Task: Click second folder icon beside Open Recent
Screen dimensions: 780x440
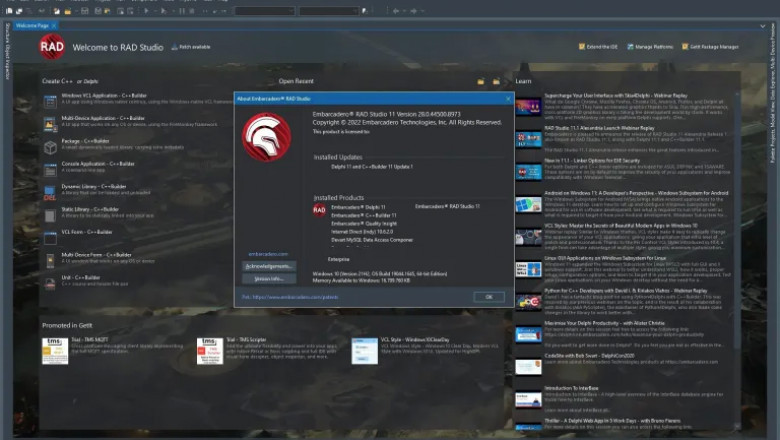Action: (496, 81)
